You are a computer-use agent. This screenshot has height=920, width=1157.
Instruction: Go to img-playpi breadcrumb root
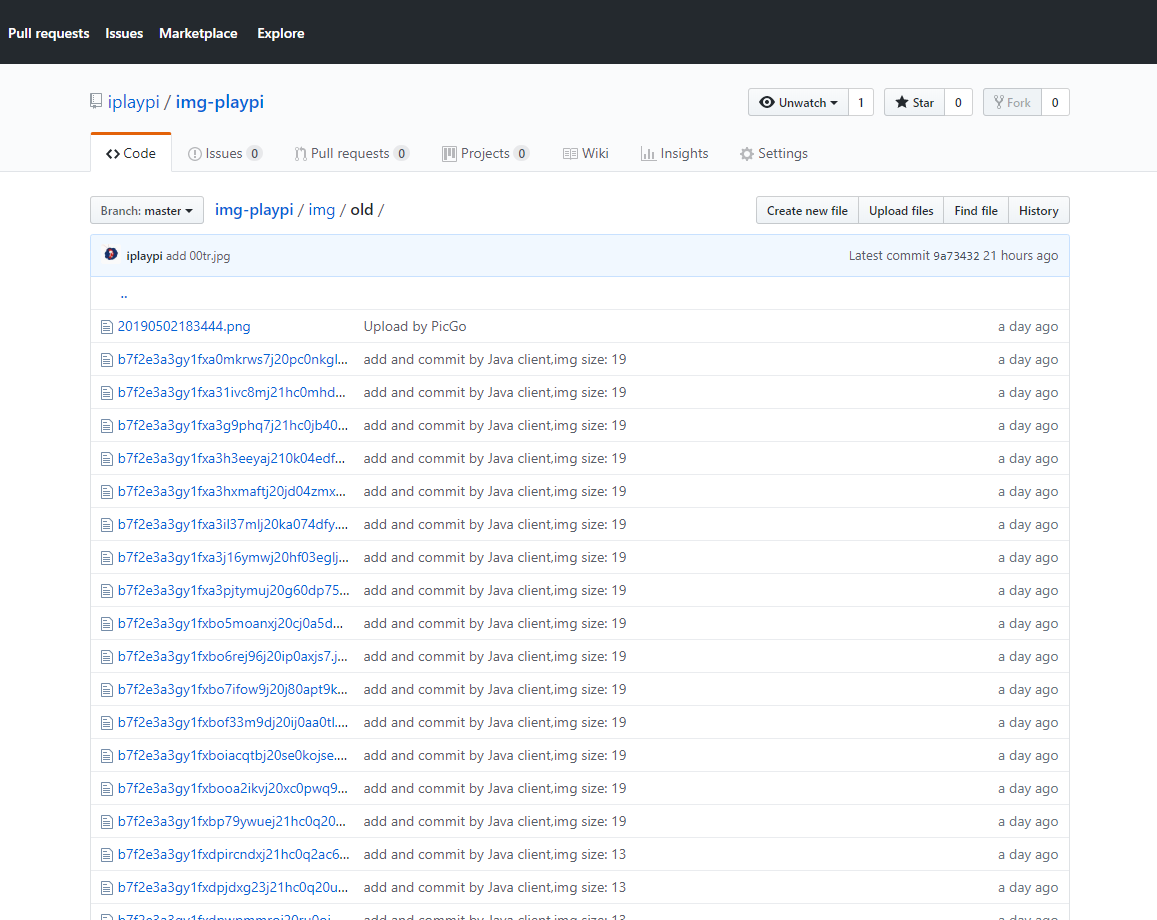click(254, 210)
